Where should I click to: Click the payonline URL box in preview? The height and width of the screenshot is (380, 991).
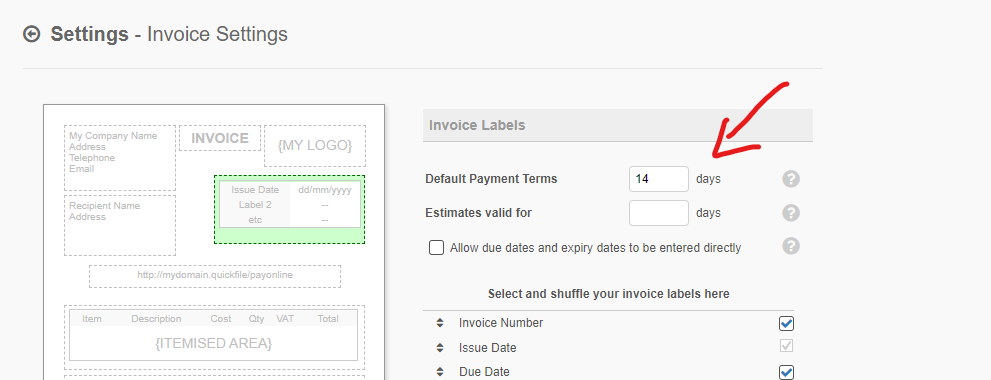point(215,276)
